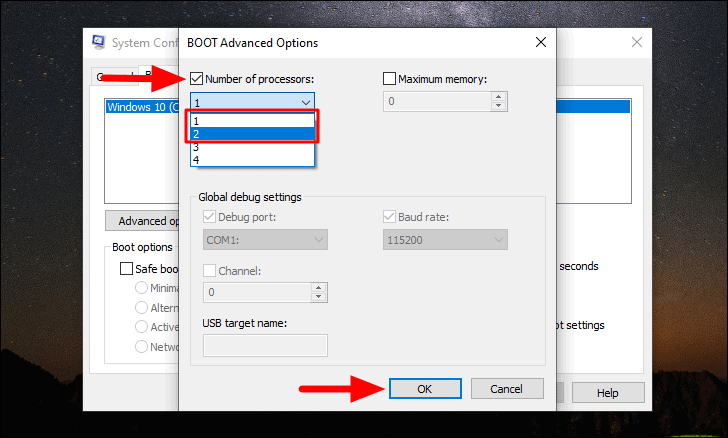Click the Channel spinner up arrow

pyautogui.click(x=318, y=288)
